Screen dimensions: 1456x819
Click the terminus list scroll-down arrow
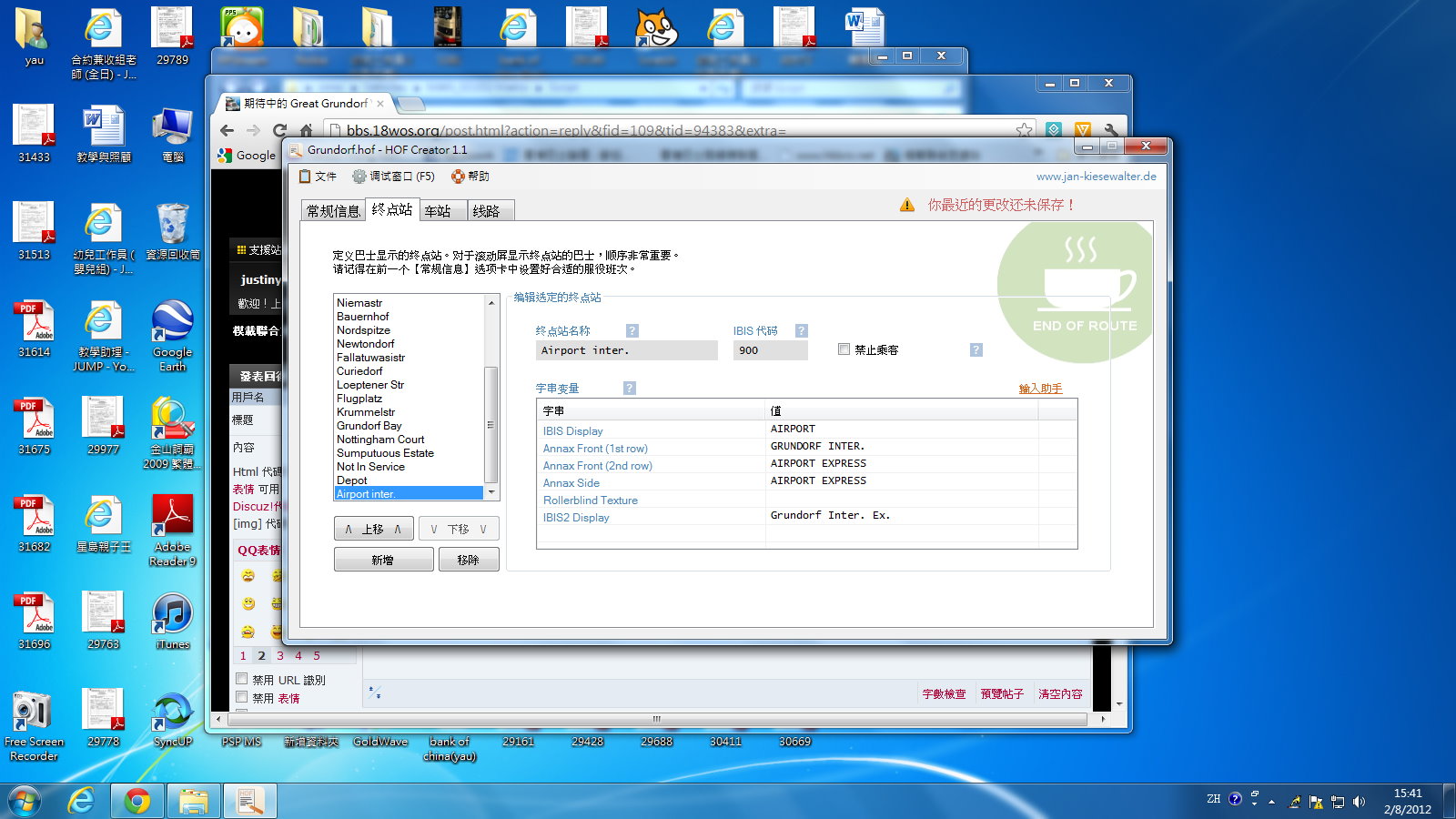491,492
